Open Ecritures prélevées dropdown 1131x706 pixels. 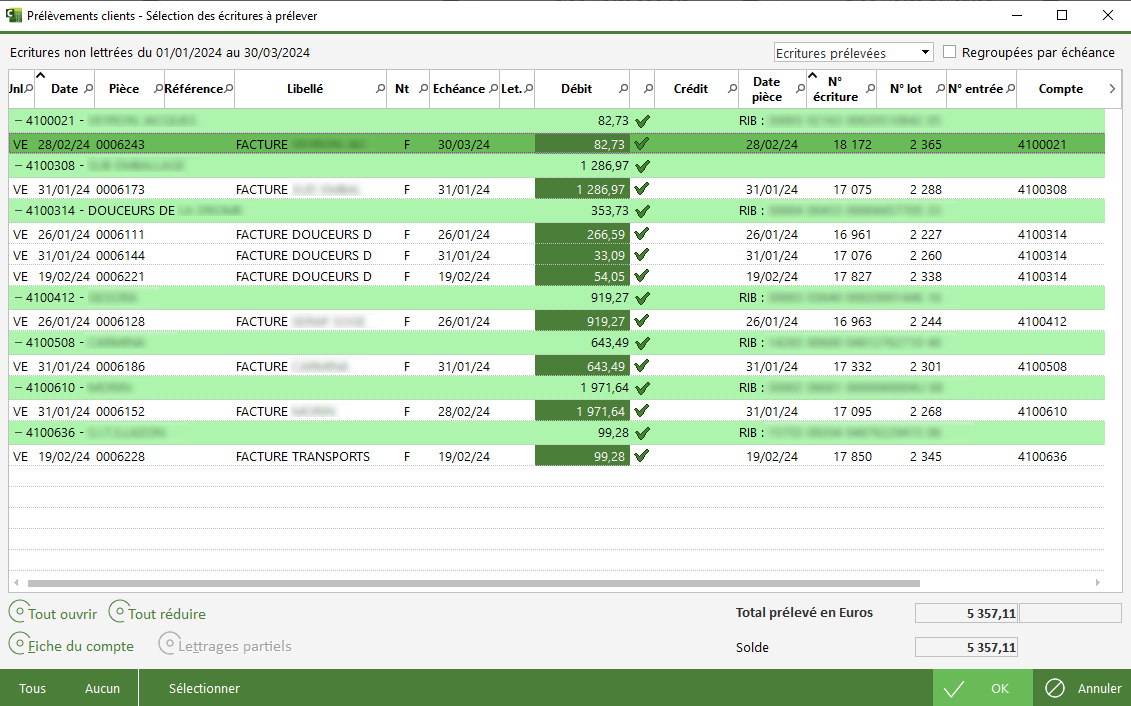[853, 52]
